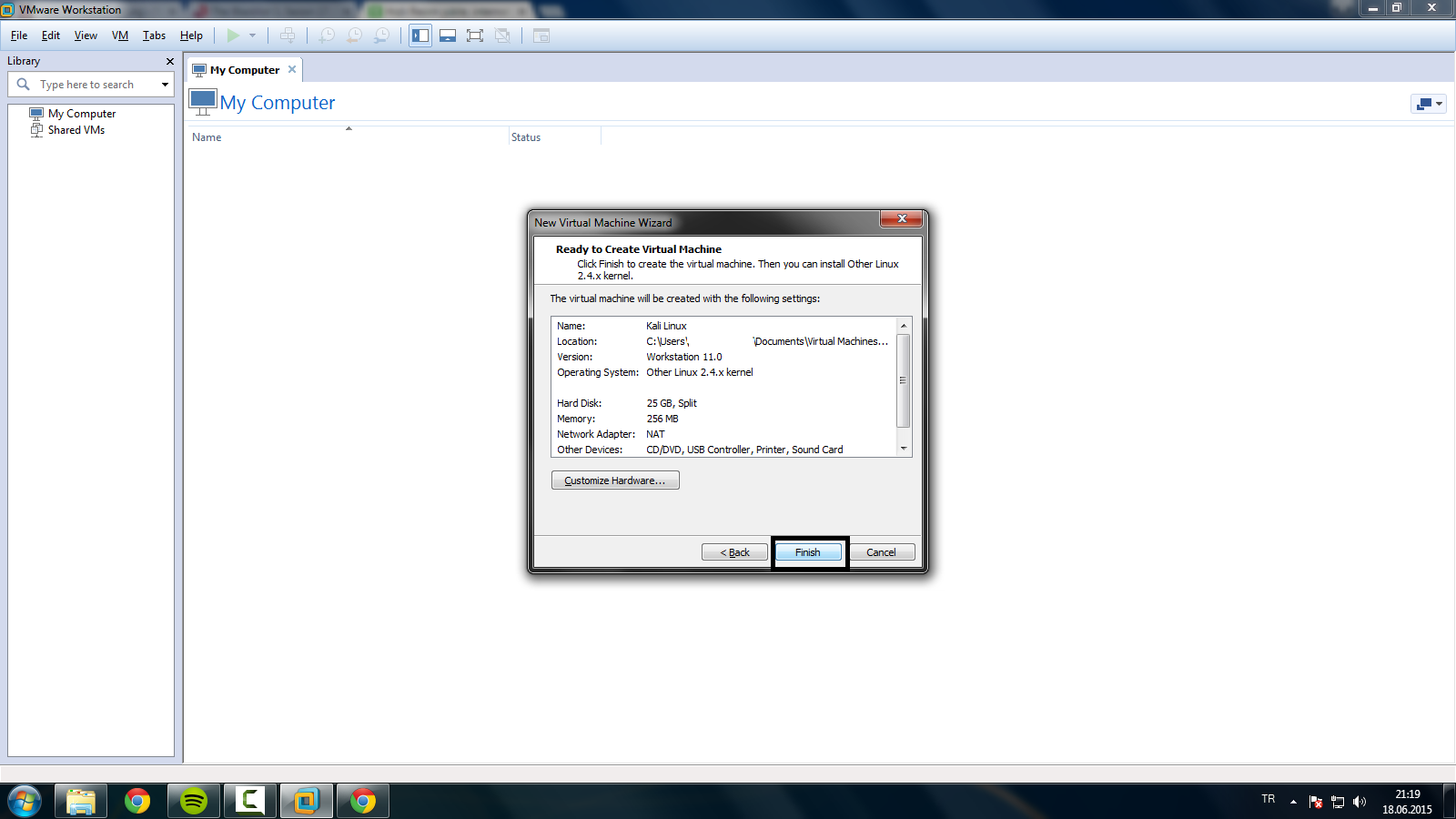Viewport: 1456px width, 819px height.
Task: Close the New Virtual Machine Wizard dialog
Action: click(902, 218)
